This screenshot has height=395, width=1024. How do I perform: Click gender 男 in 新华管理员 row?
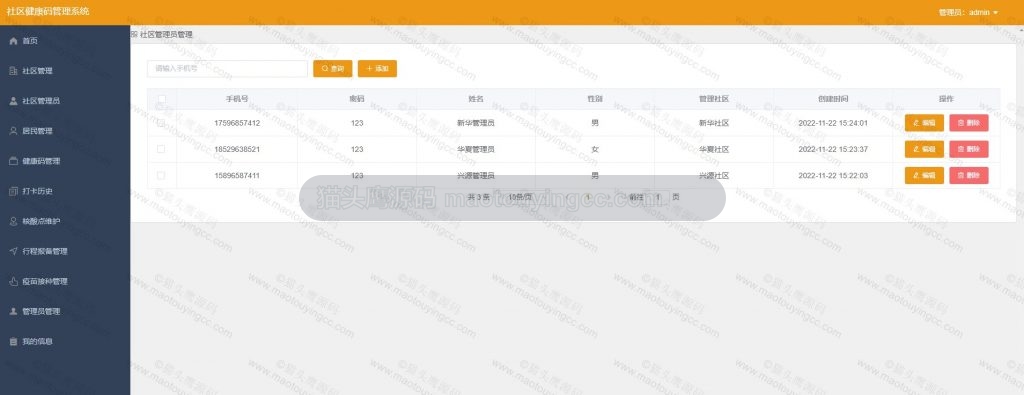click(595, 123)
